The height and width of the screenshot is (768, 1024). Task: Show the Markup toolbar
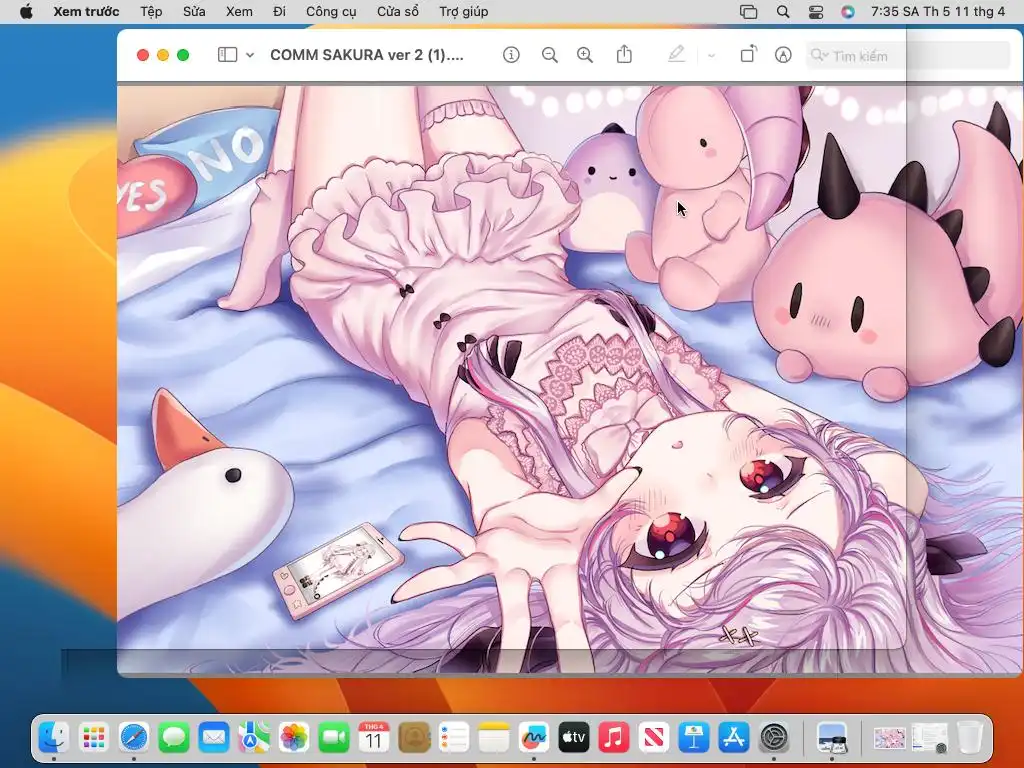783,55
